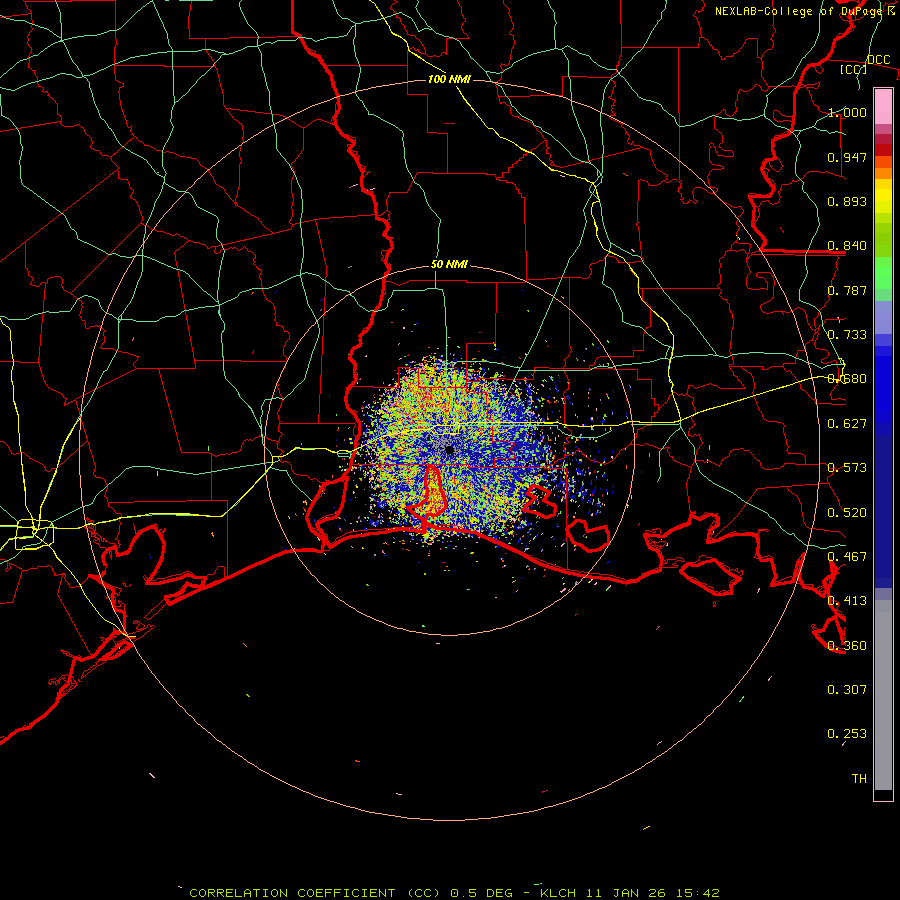
Task: Click the yellow Houston highway loop on the map
Action: point(34,533)
